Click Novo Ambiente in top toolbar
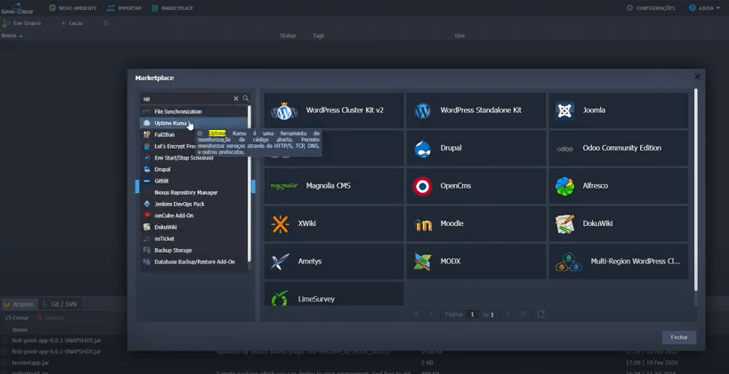The height and width of the screenshot is (374, 729). 73,8
